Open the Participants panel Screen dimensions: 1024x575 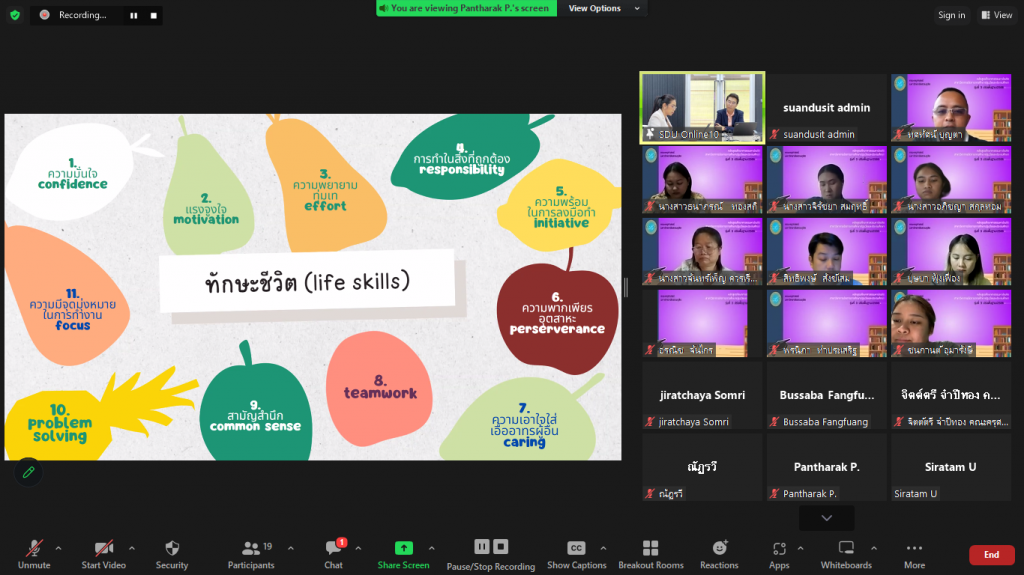point(251,553)
